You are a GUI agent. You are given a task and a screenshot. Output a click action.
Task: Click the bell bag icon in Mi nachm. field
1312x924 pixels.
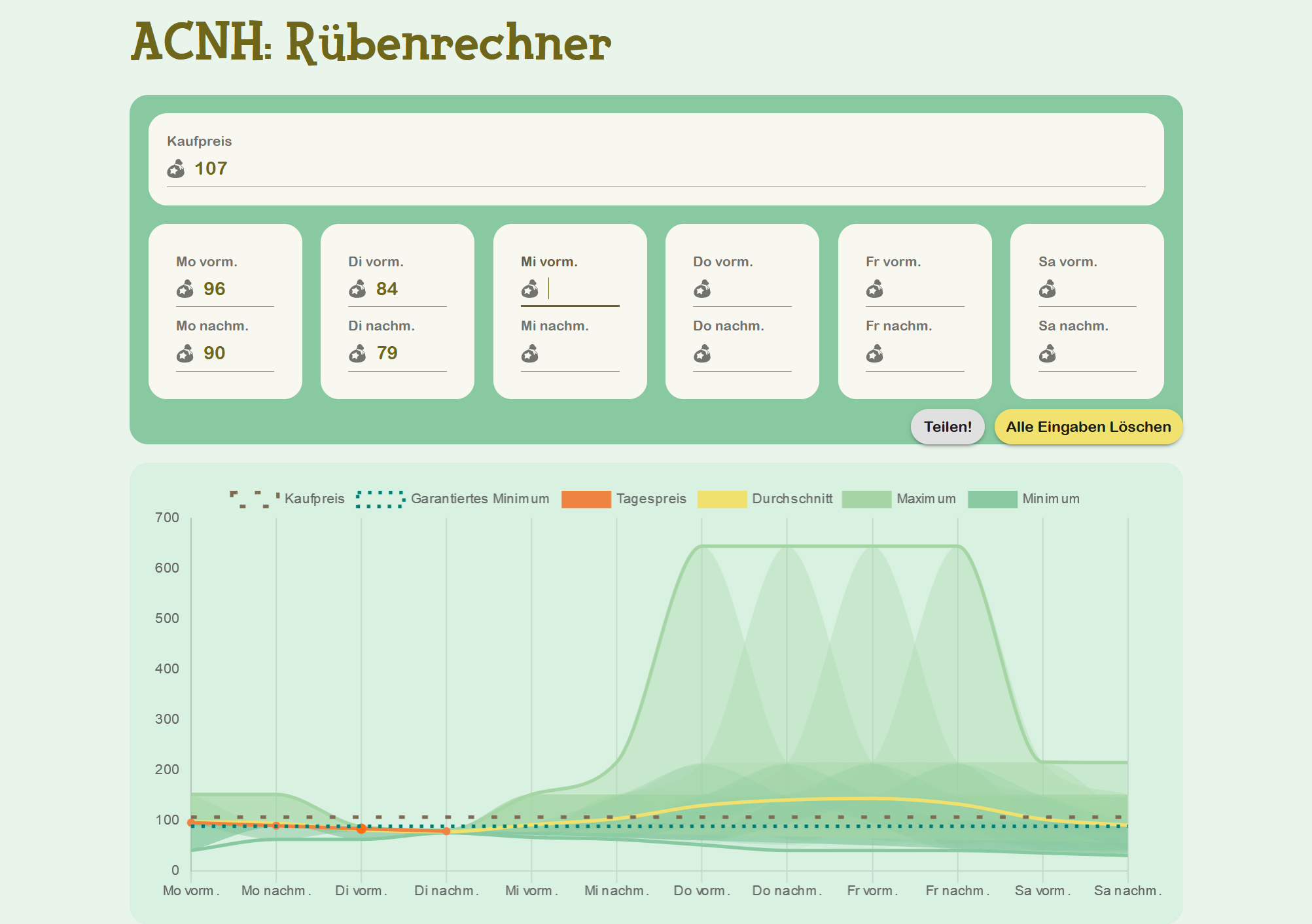(529, 353)
